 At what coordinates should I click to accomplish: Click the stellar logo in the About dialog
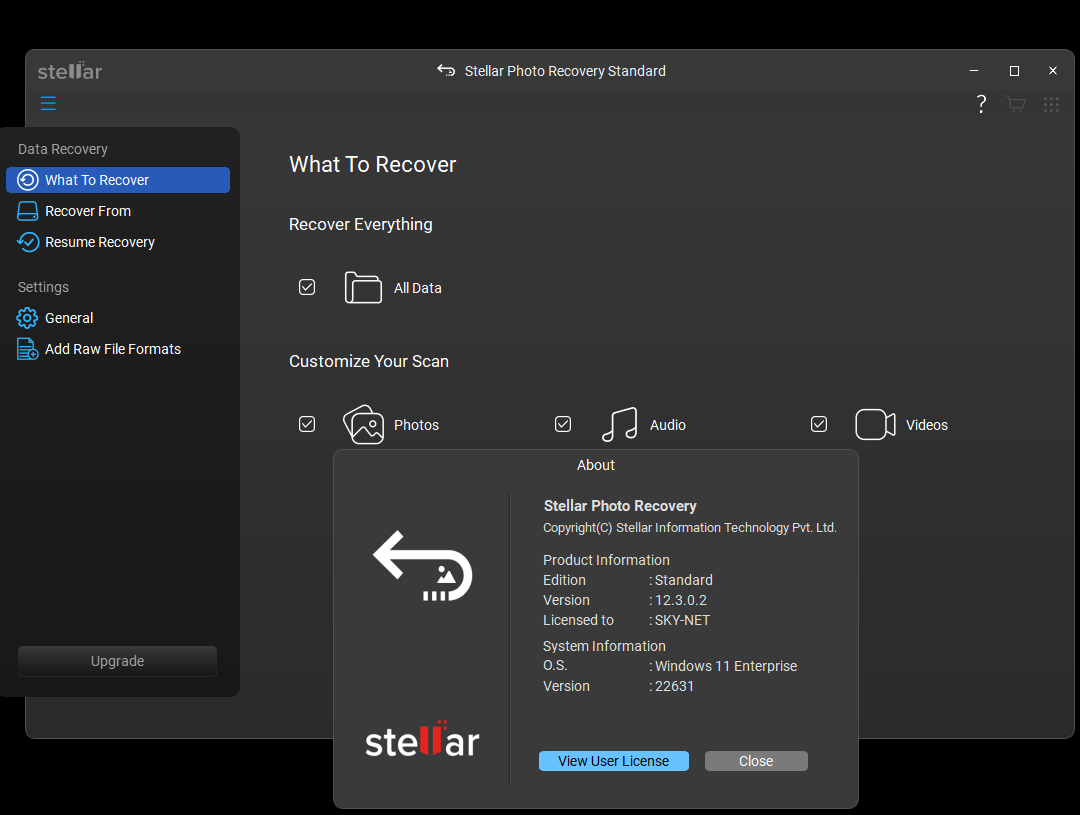click(422, 740)
